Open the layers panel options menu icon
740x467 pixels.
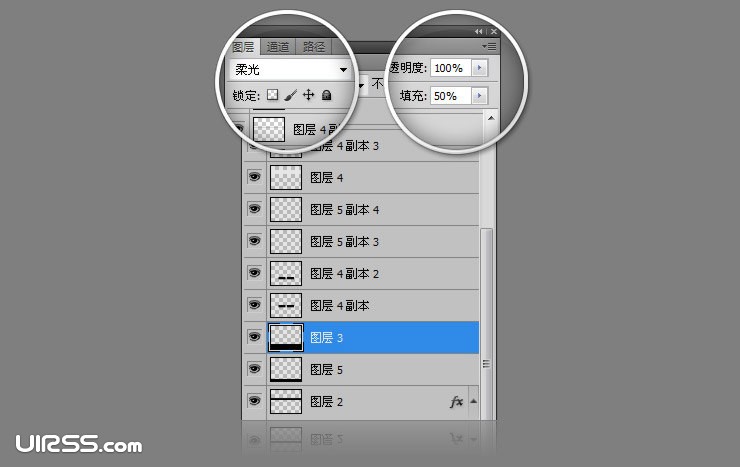(489, 46)
